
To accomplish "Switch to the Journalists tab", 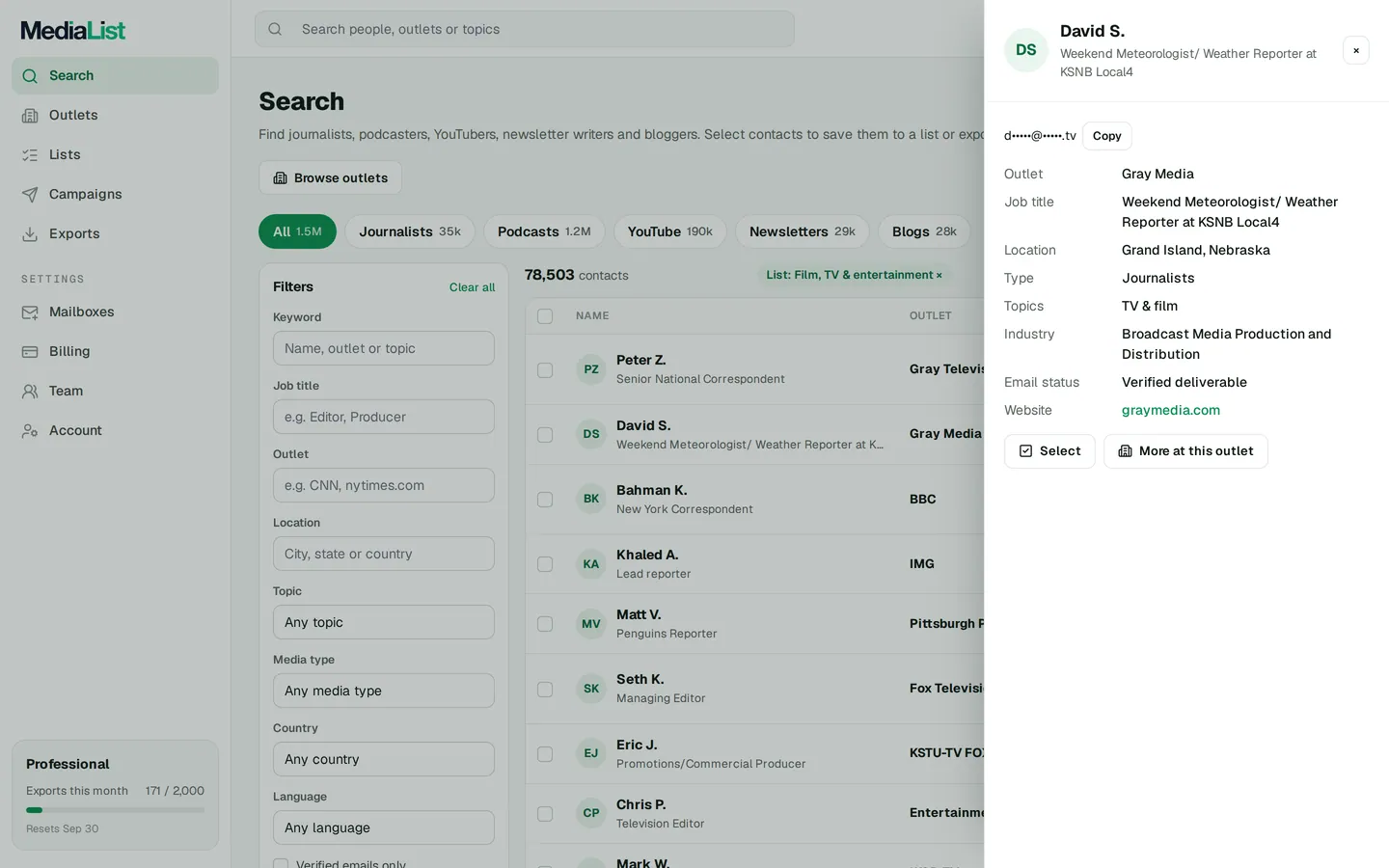I will [410, 231].
